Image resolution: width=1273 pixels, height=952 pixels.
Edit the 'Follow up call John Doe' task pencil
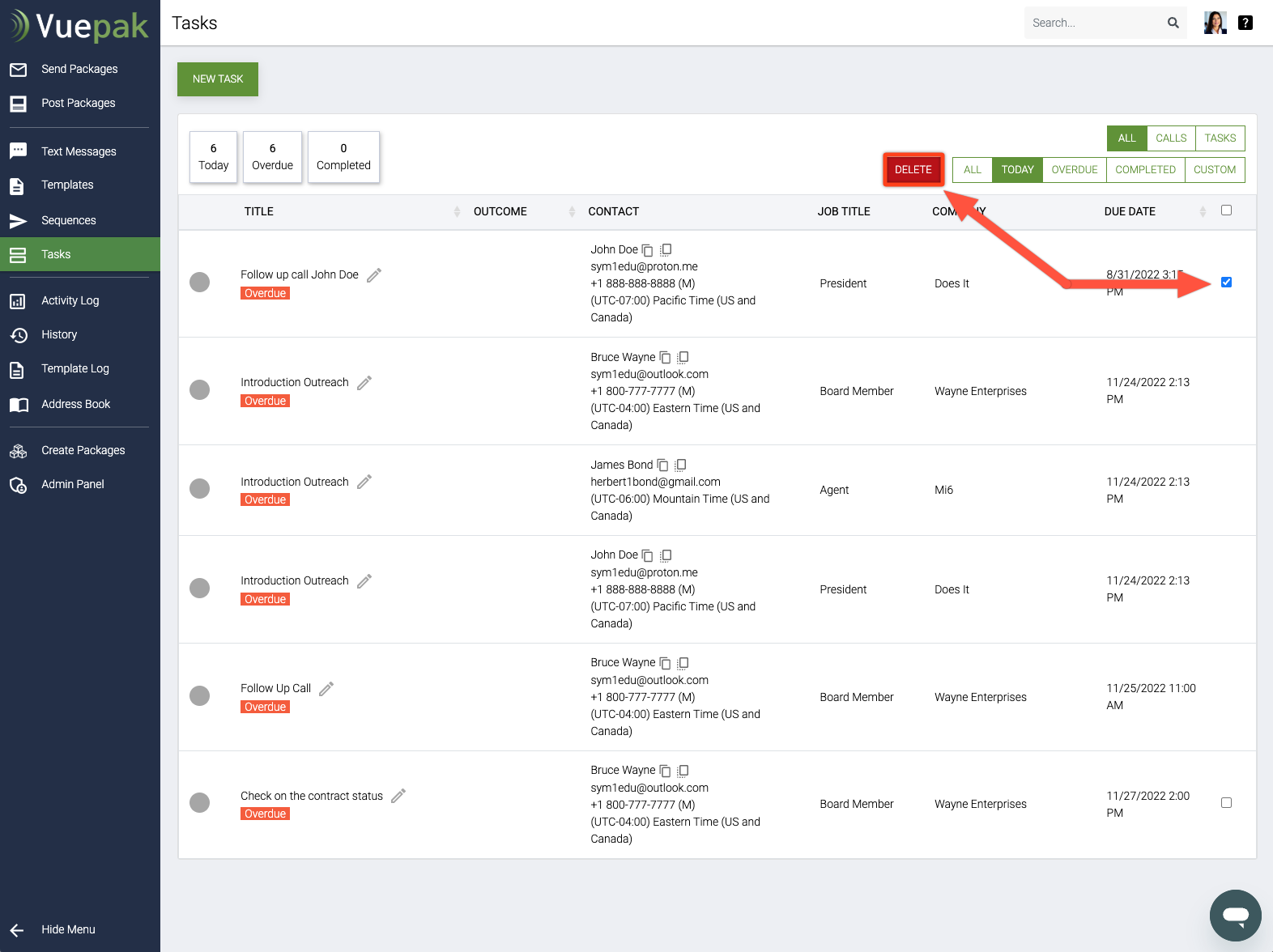pyautogui.click(x=374, y=275)
